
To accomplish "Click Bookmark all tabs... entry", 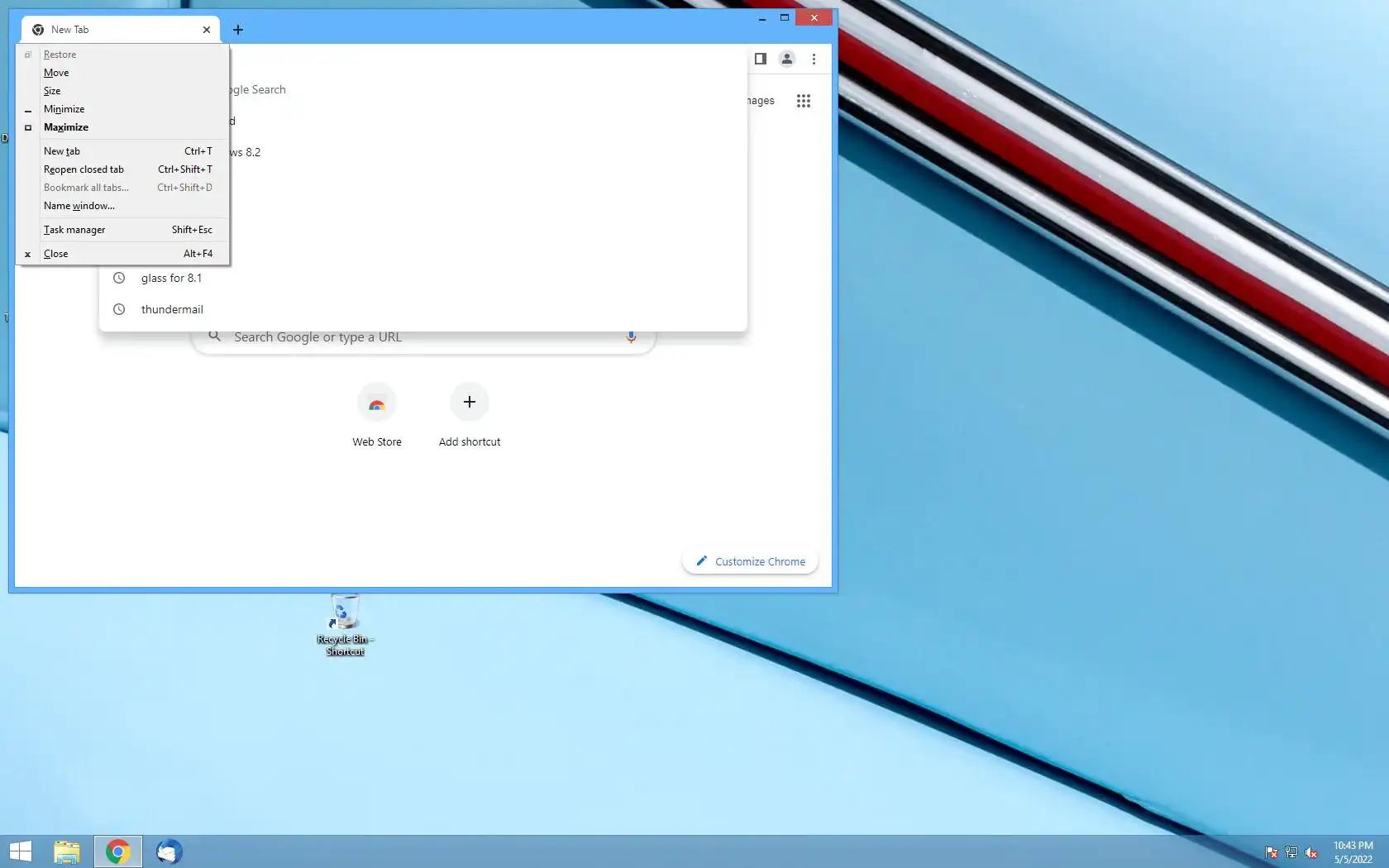I will [x=122, y=188].
